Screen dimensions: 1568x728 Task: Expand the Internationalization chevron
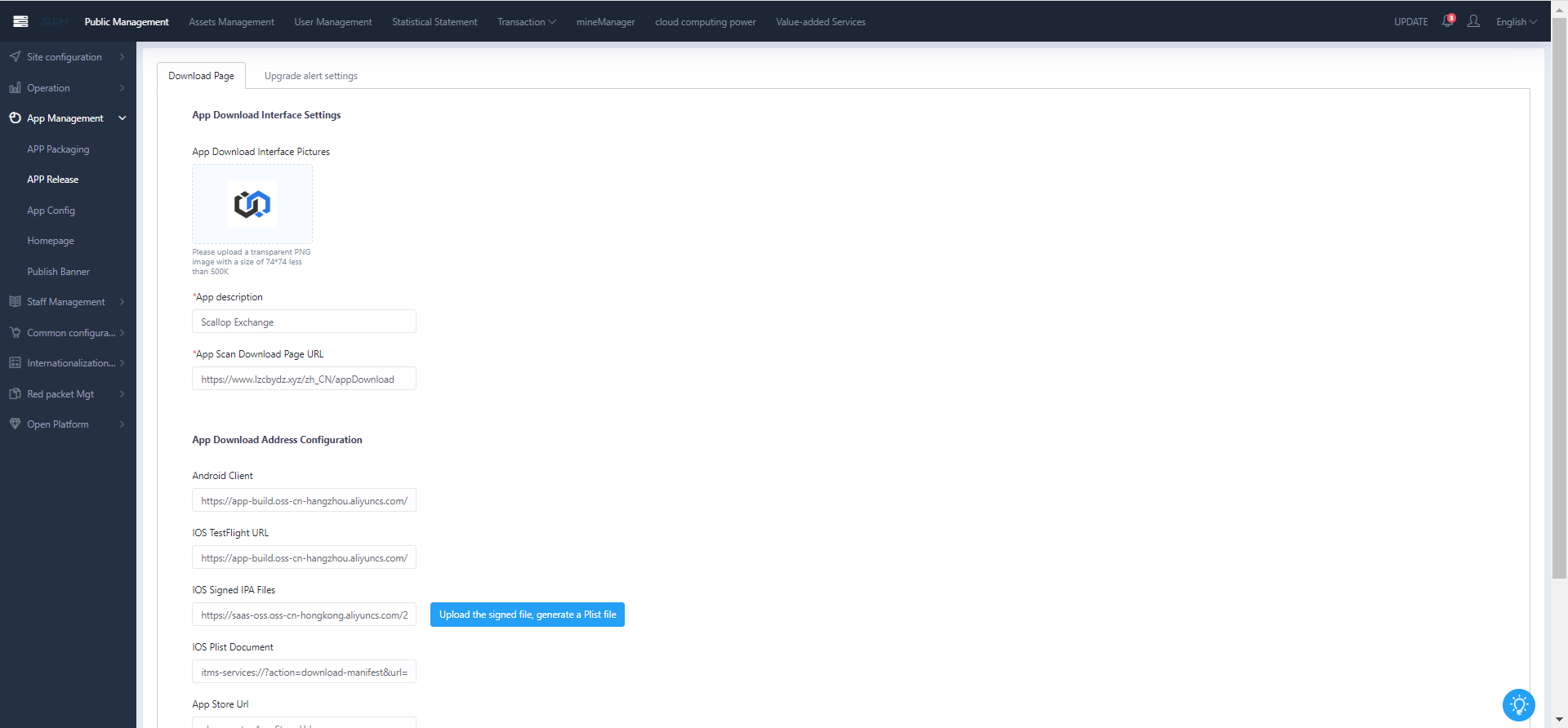[x=122, y=362]
